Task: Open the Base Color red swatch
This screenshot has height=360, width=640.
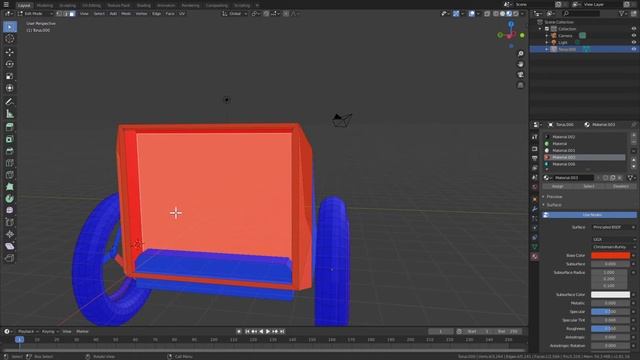Action: [610, 256]
